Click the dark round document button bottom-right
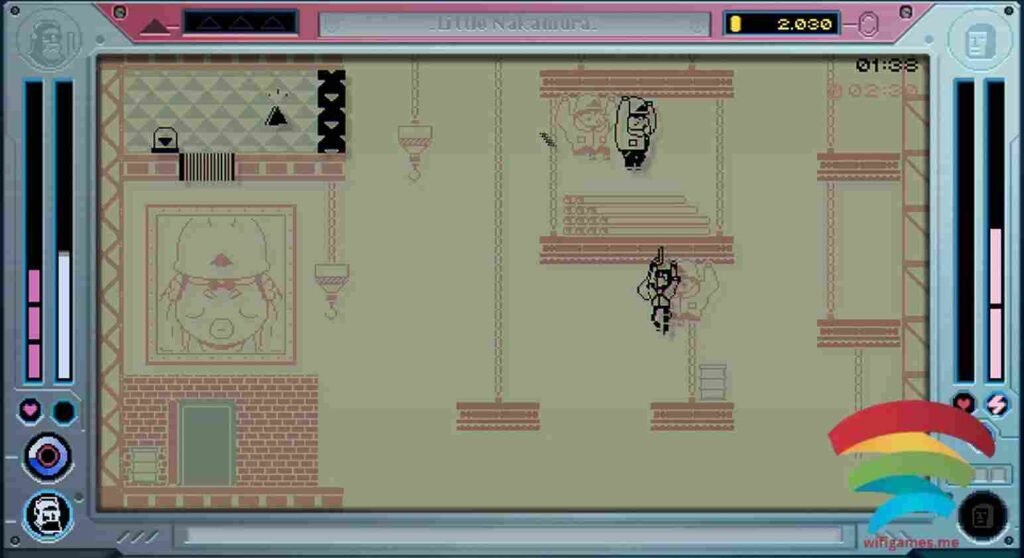 [982, 517]
